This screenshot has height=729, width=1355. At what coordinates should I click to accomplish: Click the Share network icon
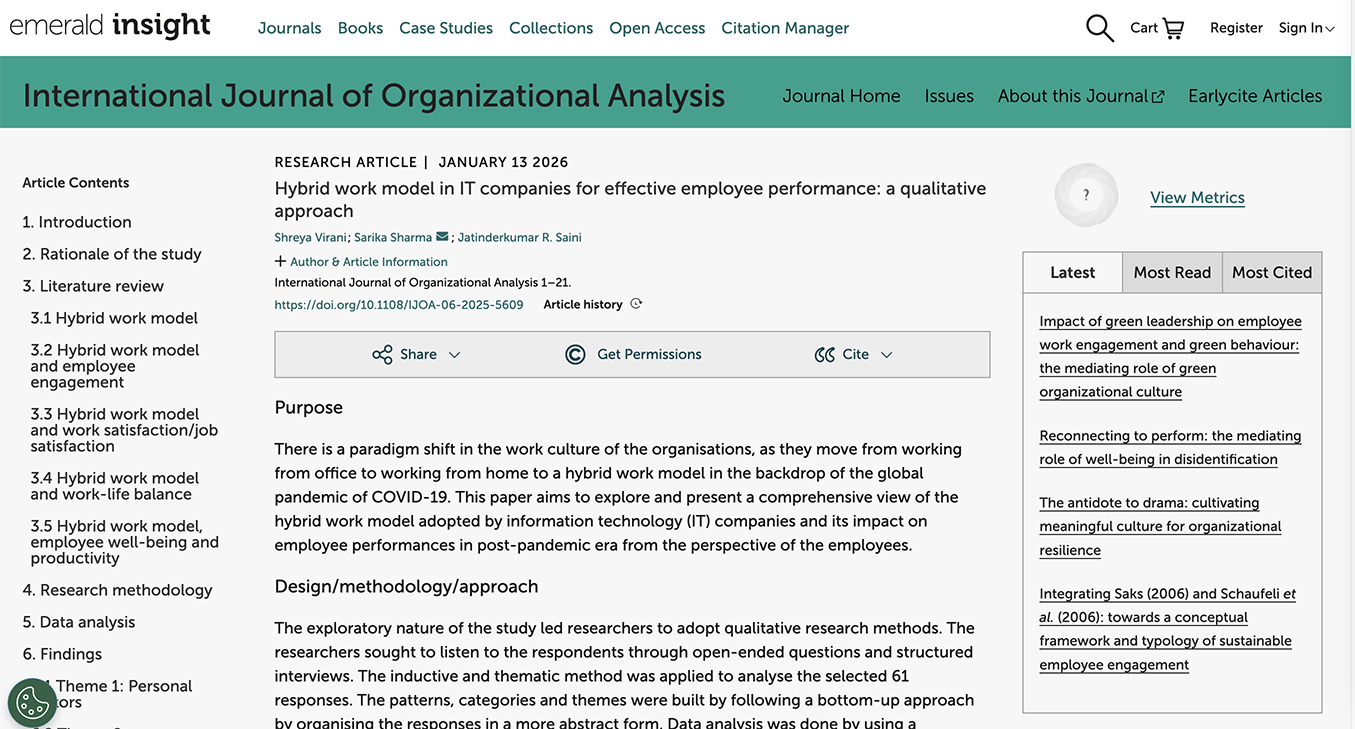(x=383, y=354)
